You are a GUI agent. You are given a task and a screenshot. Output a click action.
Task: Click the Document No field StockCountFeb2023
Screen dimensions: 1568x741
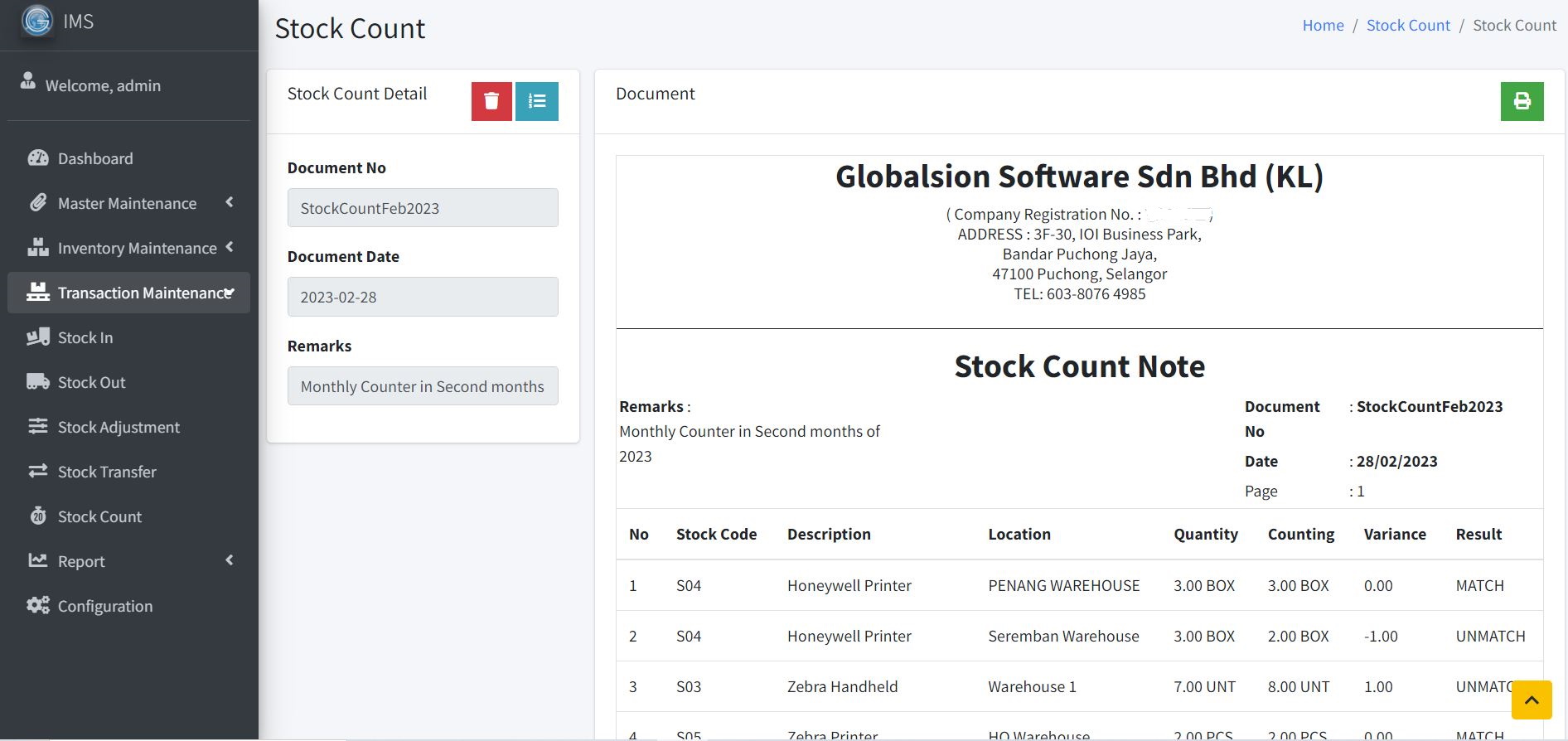click(x=423, y=207)
